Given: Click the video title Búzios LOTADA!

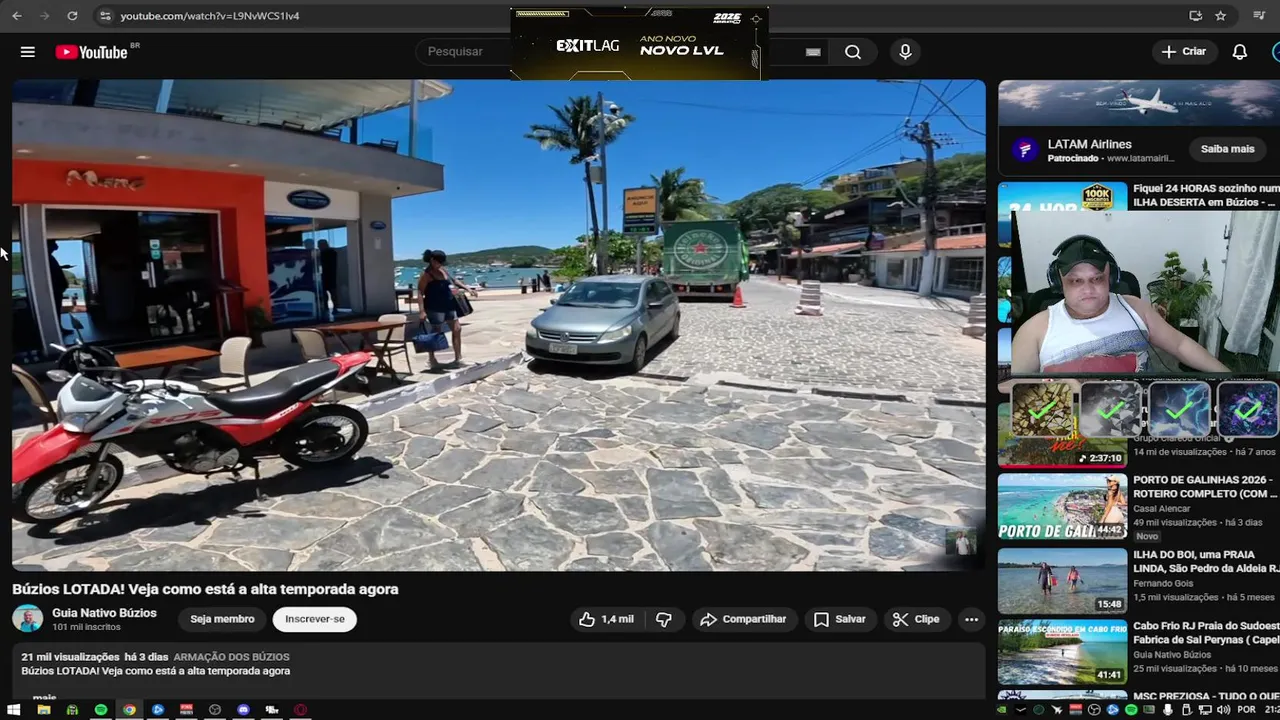Looking at the screenshot, I should point(205,589).
